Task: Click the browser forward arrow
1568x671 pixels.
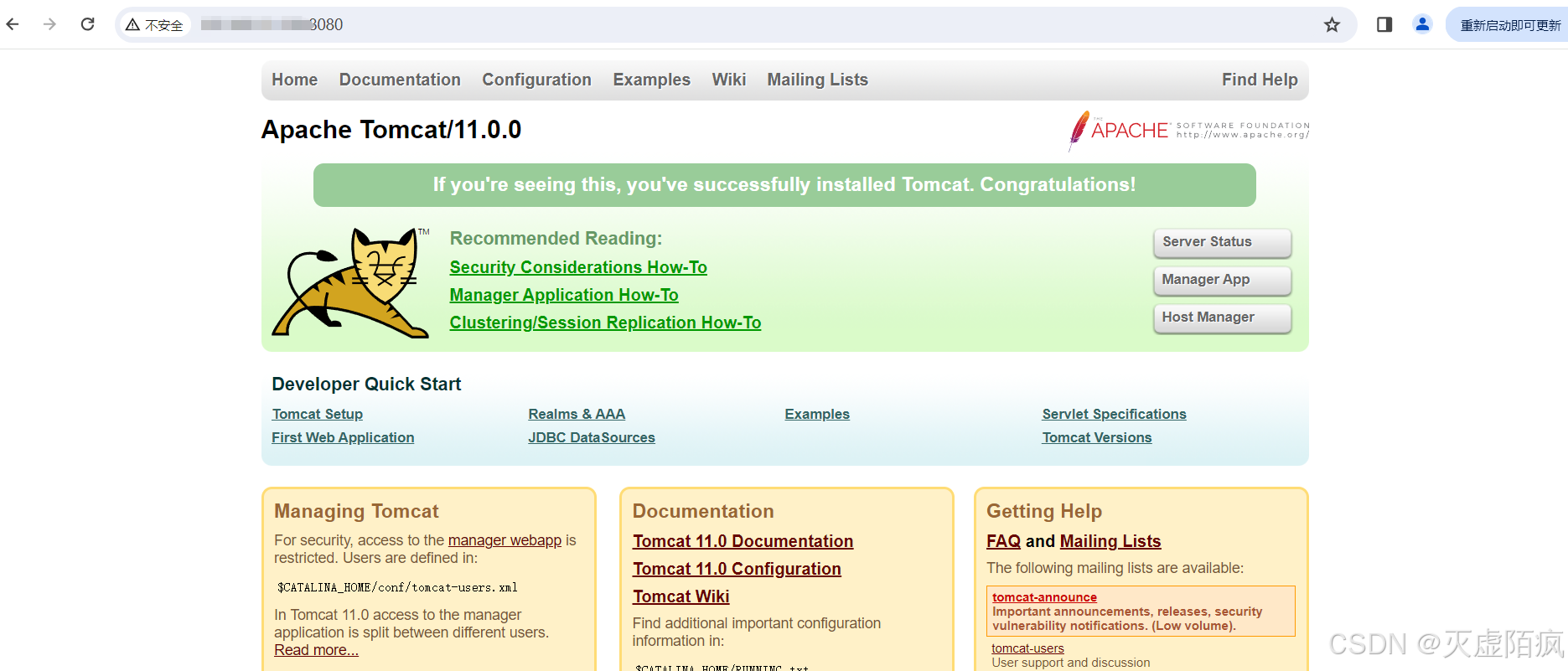Action: click(49, 24)
